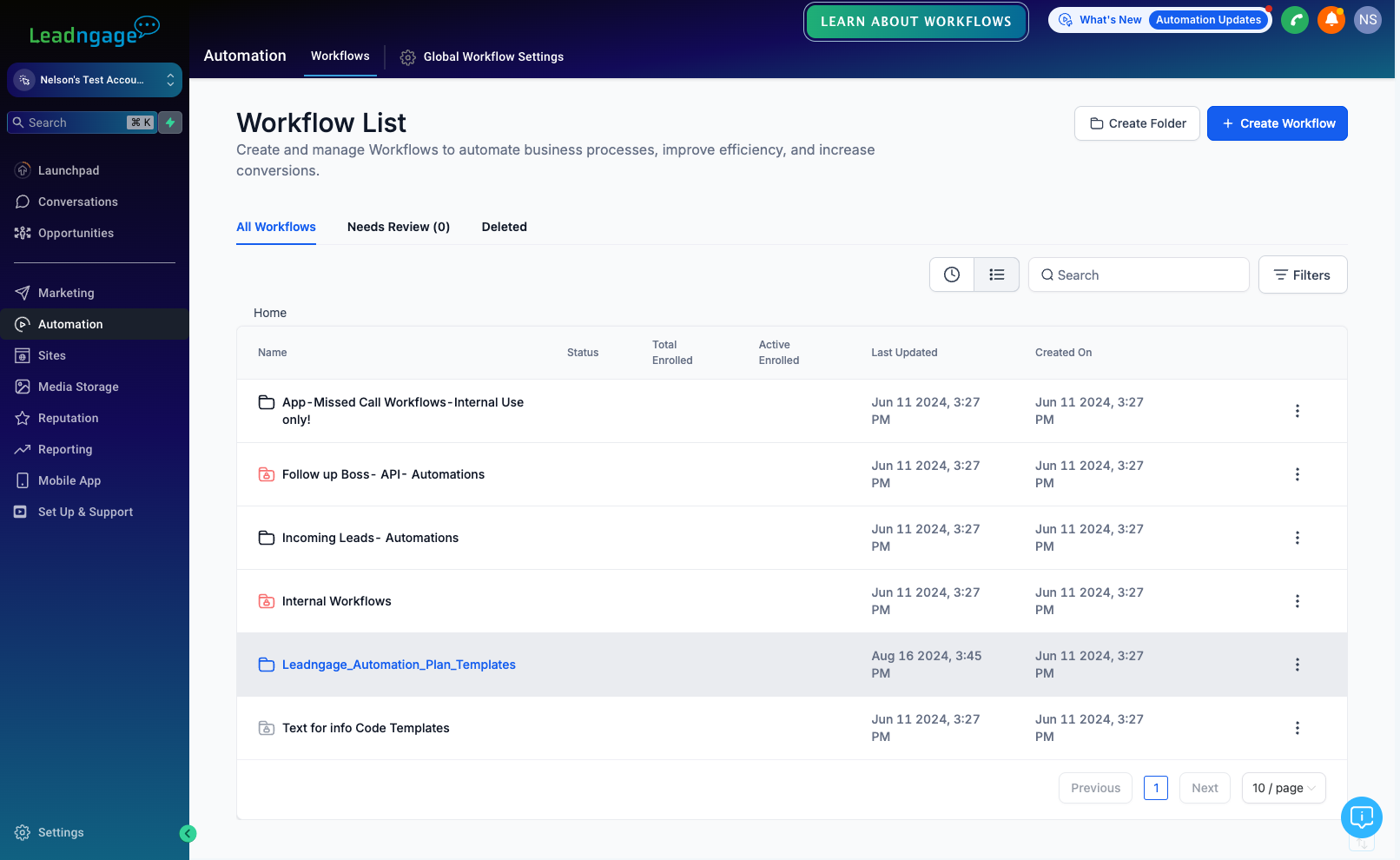Open Leadngage_Automation_Plan_Templates folder link
Image resolution: width=1400 pixels, height=860 pixels.
click(399, 665)
